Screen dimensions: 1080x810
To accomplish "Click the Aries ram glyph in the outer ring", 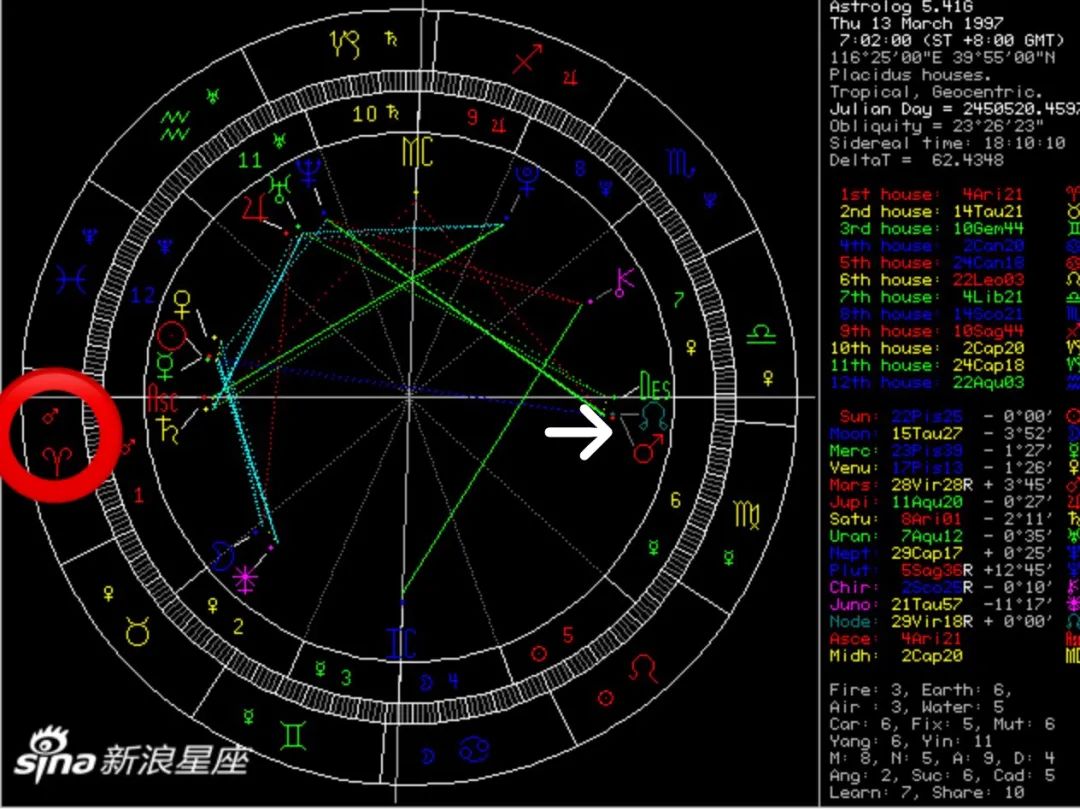I will point(56,459).
